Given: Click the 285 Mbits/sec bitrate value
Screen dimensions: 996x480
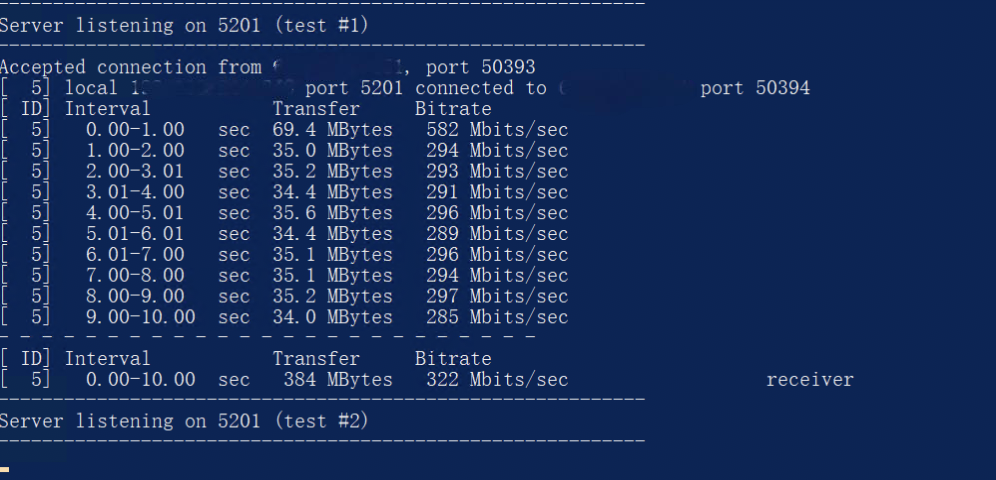Looking at the screenshot, I should coord(491,317).
